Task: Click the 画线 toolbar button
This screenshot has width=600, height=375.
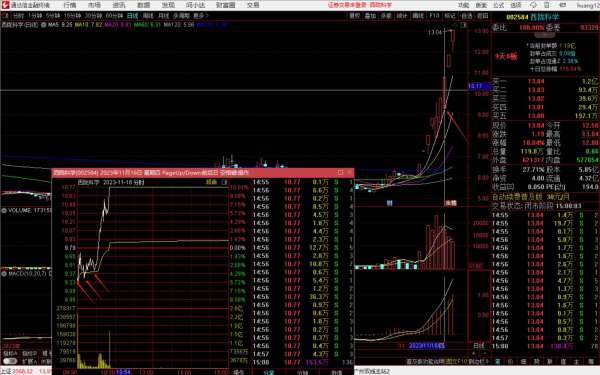Action: coord(418,16)
